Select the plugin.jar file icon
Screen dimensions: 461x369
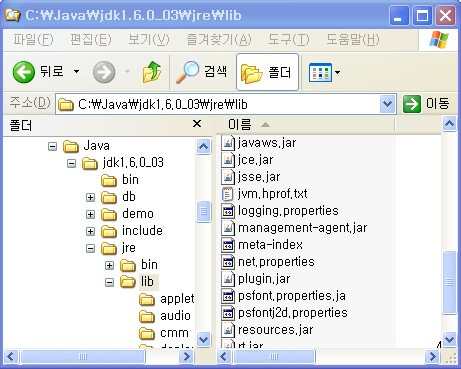point(228,279)
